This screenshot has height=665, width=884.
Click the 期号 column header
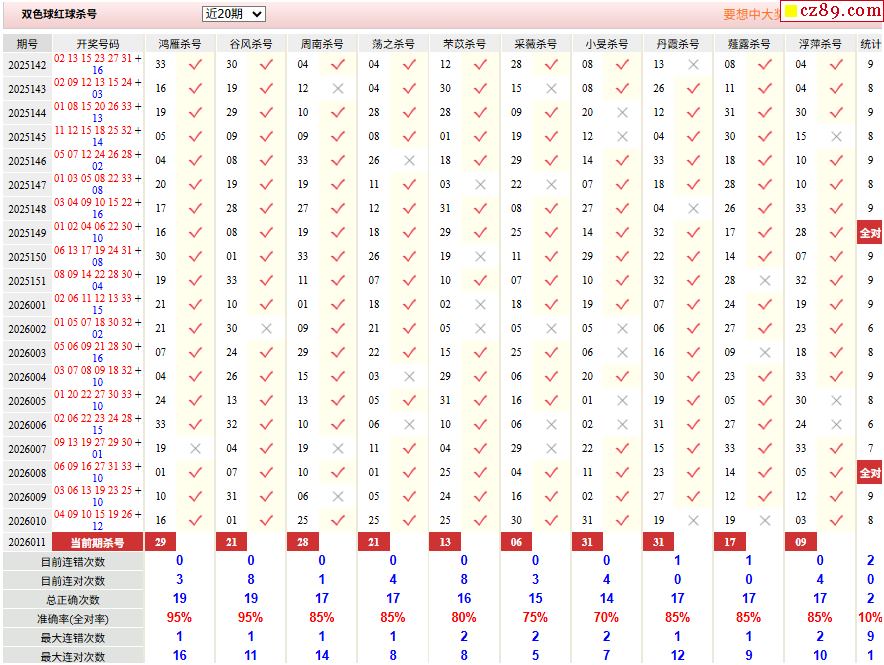[x=27, y=44]
